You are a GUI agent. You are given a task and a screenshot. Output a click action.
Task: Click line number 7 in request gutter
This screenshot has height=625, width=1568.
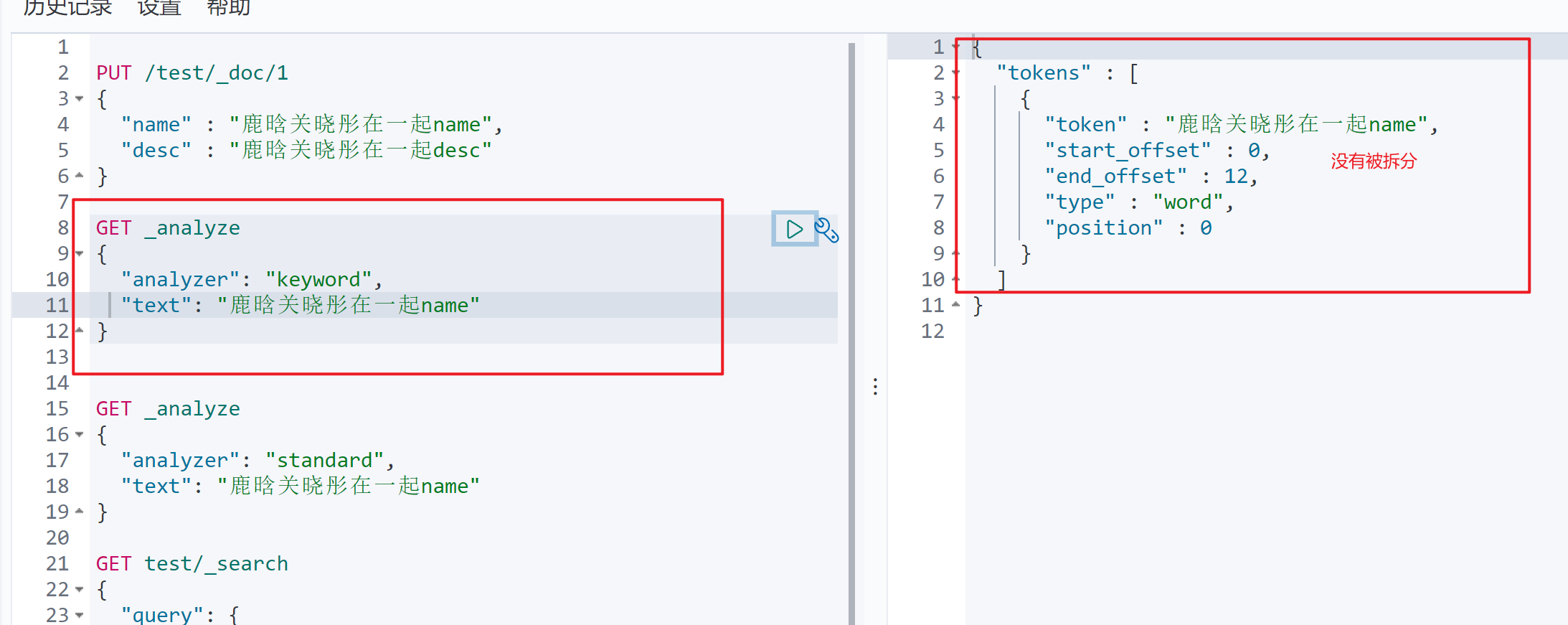coord(63,202)
